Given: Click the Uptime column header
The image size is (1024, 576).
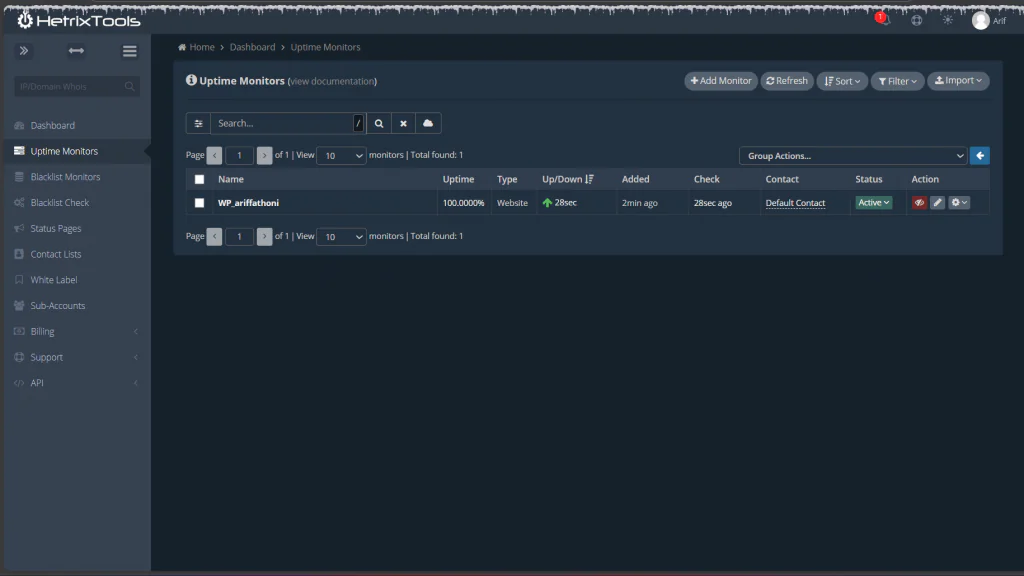Looking at the screenshot, I should 458,180.
